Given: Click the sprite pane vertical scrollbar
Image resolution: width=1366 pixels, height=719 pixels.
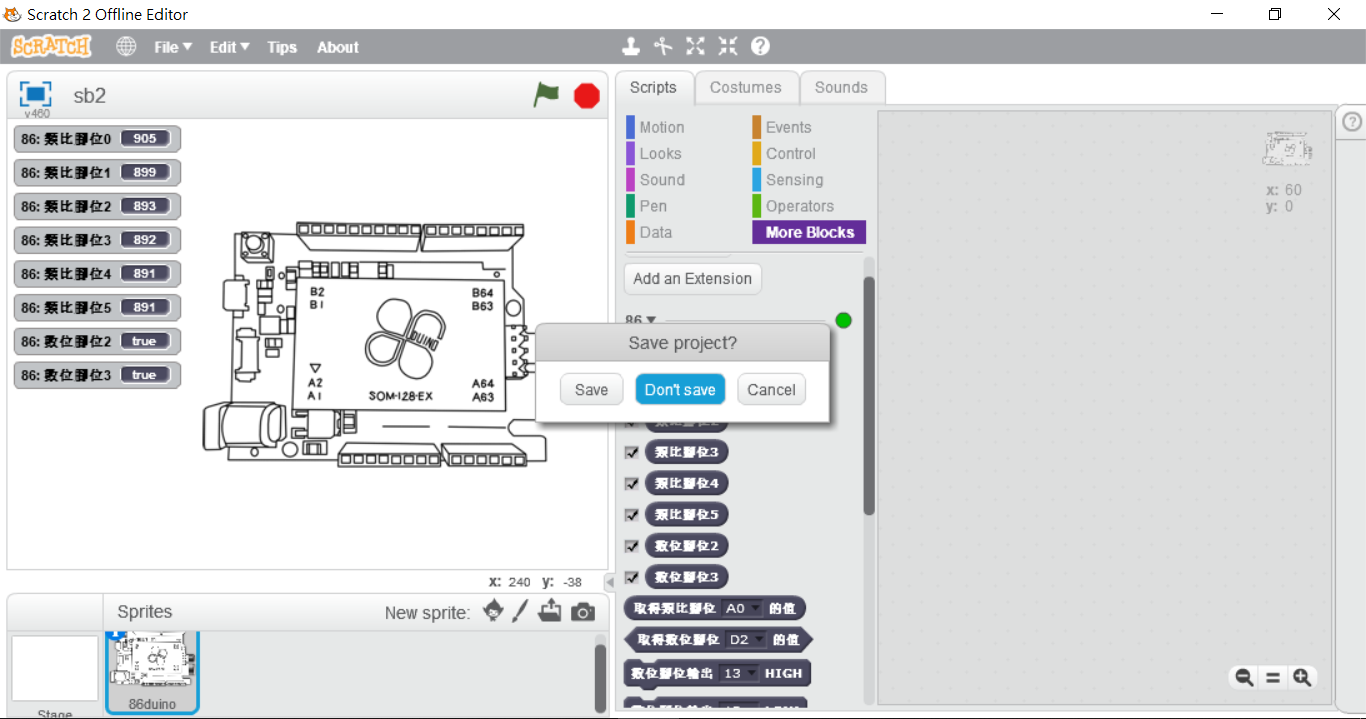Looking at the screenshot, I should [600, 677].
